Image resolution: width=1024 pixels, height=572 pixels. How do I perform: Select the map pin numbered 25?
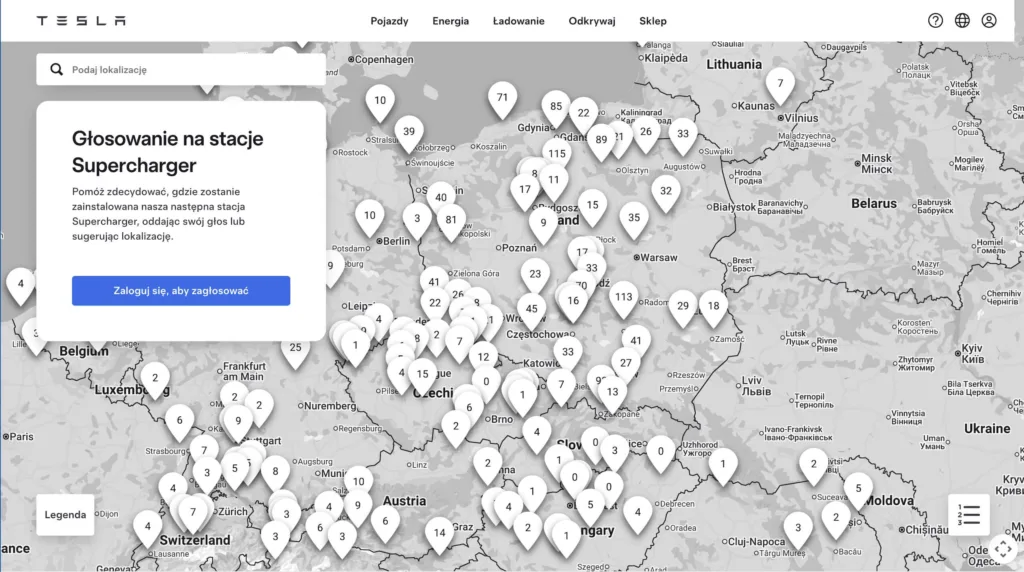tap(295, 351)
